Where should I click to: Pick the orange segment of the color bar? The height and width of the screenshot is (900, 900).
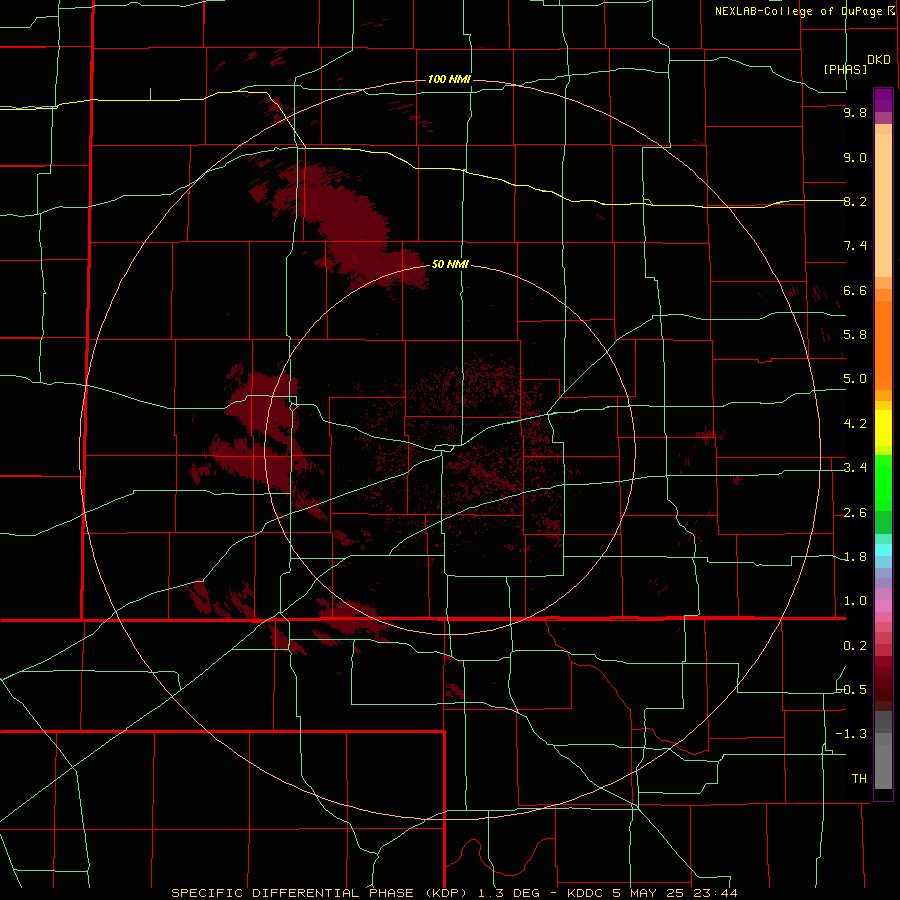click(883, 345)
